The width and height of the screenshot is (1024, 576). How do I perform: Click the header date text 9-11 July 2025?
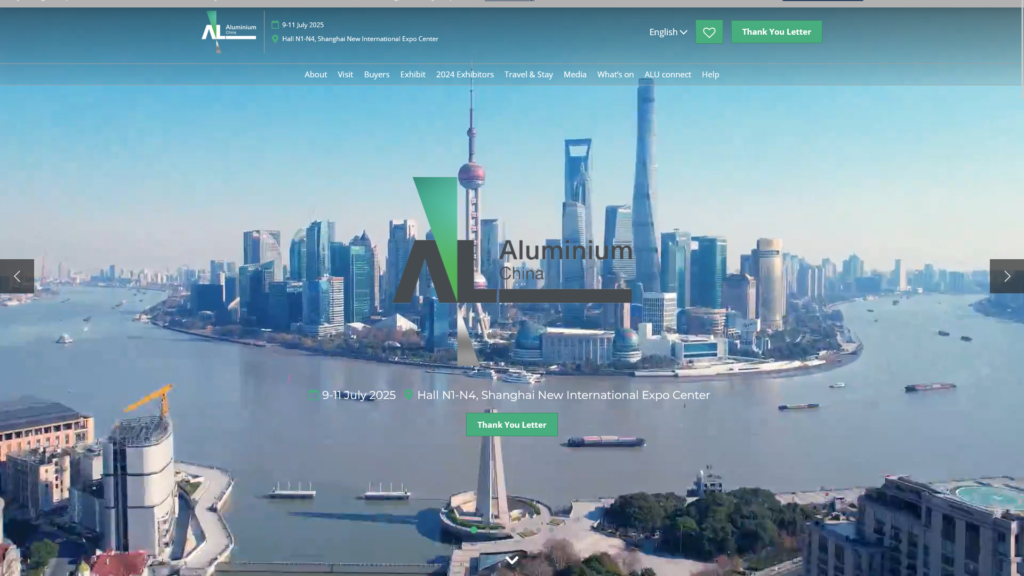[303, 25]
